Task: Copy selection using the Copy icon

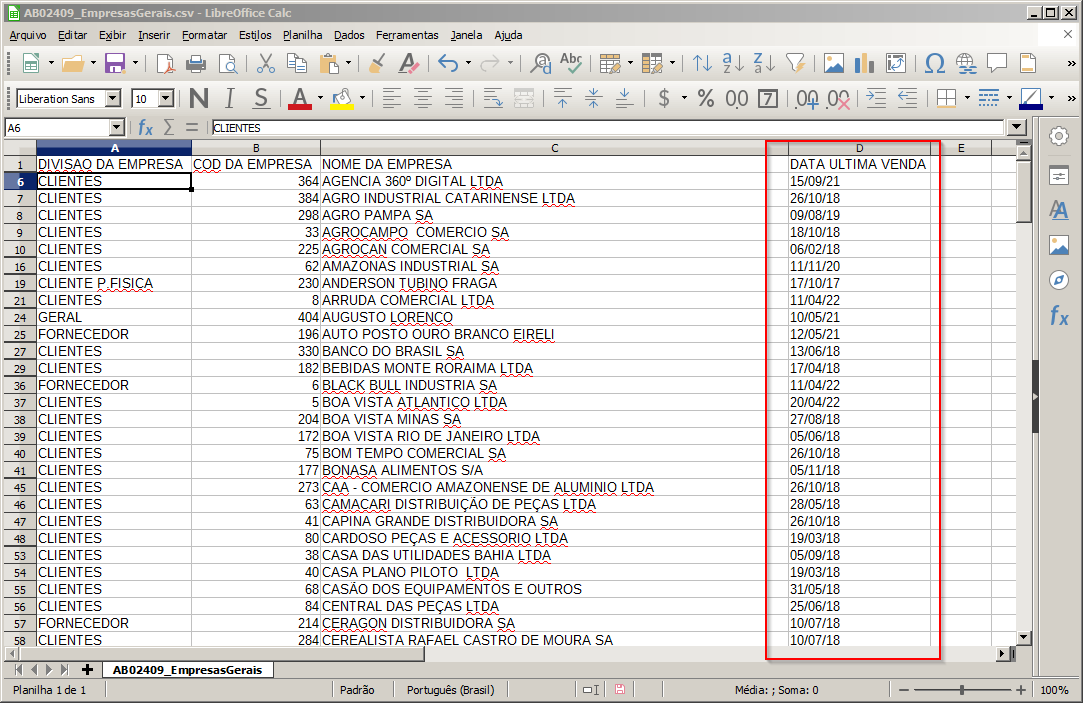Action: coord(297,64)
